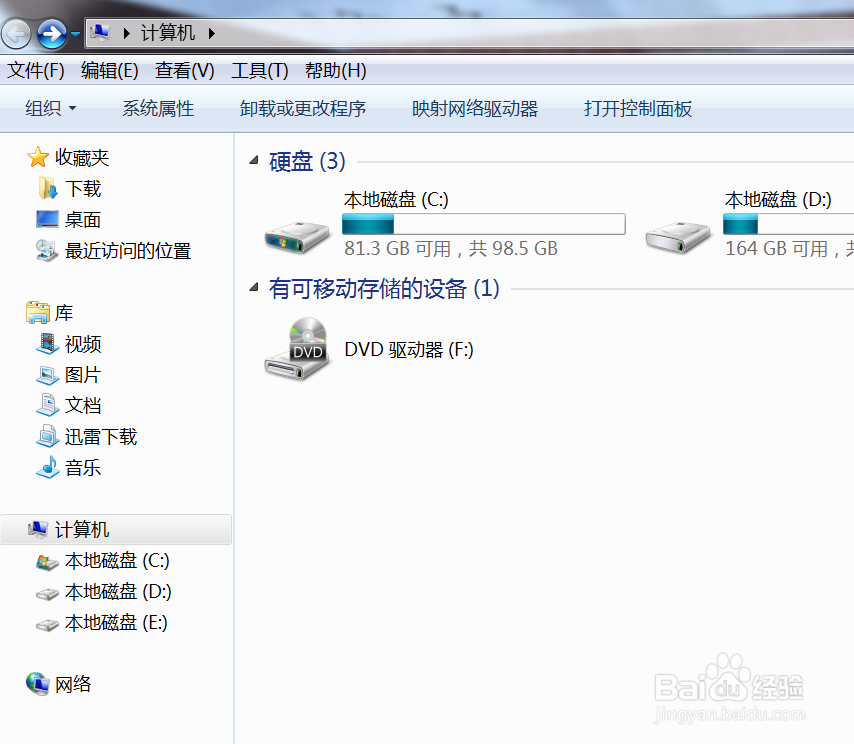Viewport: 854px width, 744px height.
Task: Click the C: drive capacity bar
Action: [x=484, y=224]
